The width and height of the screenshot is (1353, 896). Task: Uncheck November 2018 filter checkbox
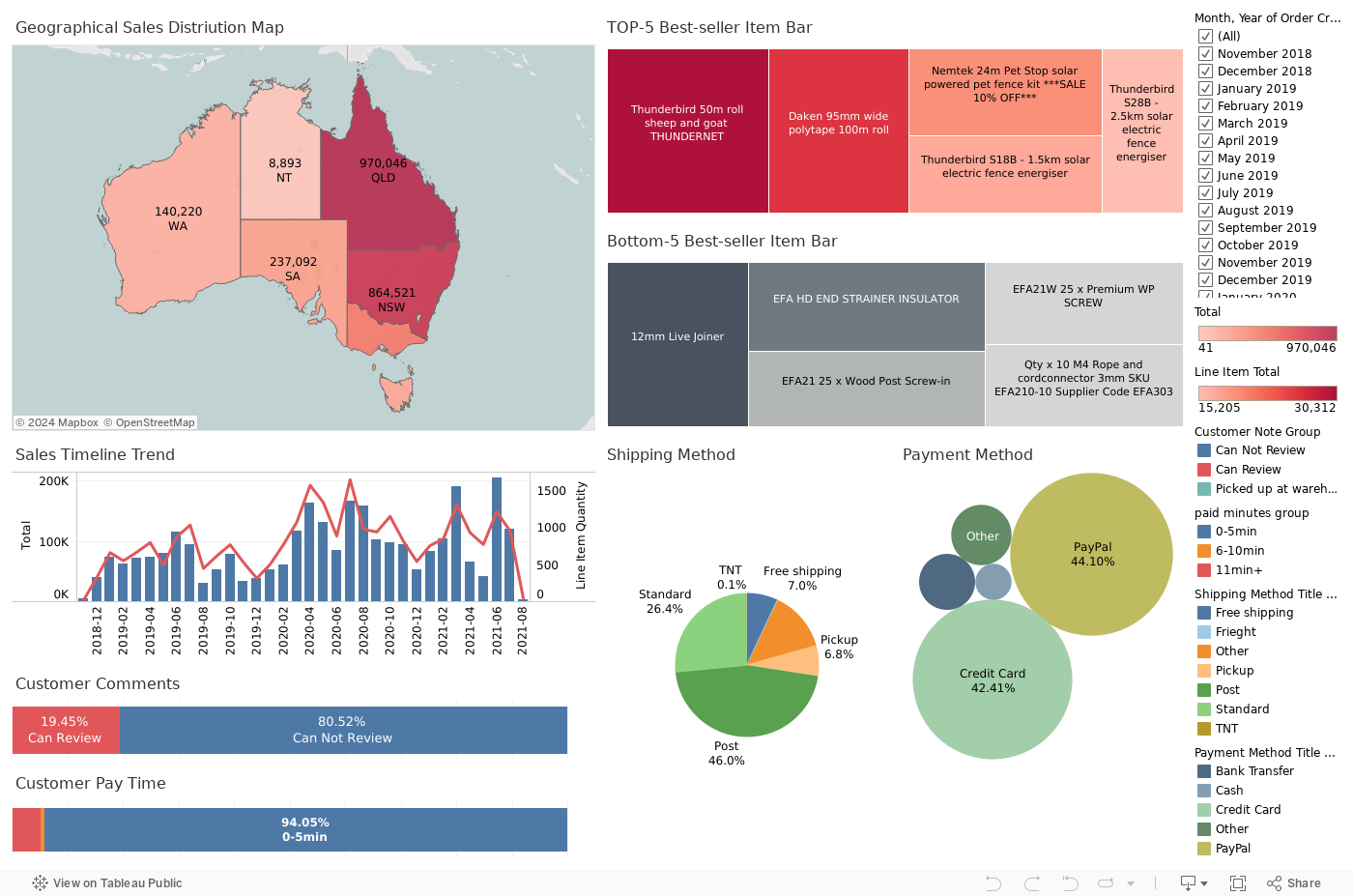pyautogui.click(x=1205, y=53)
